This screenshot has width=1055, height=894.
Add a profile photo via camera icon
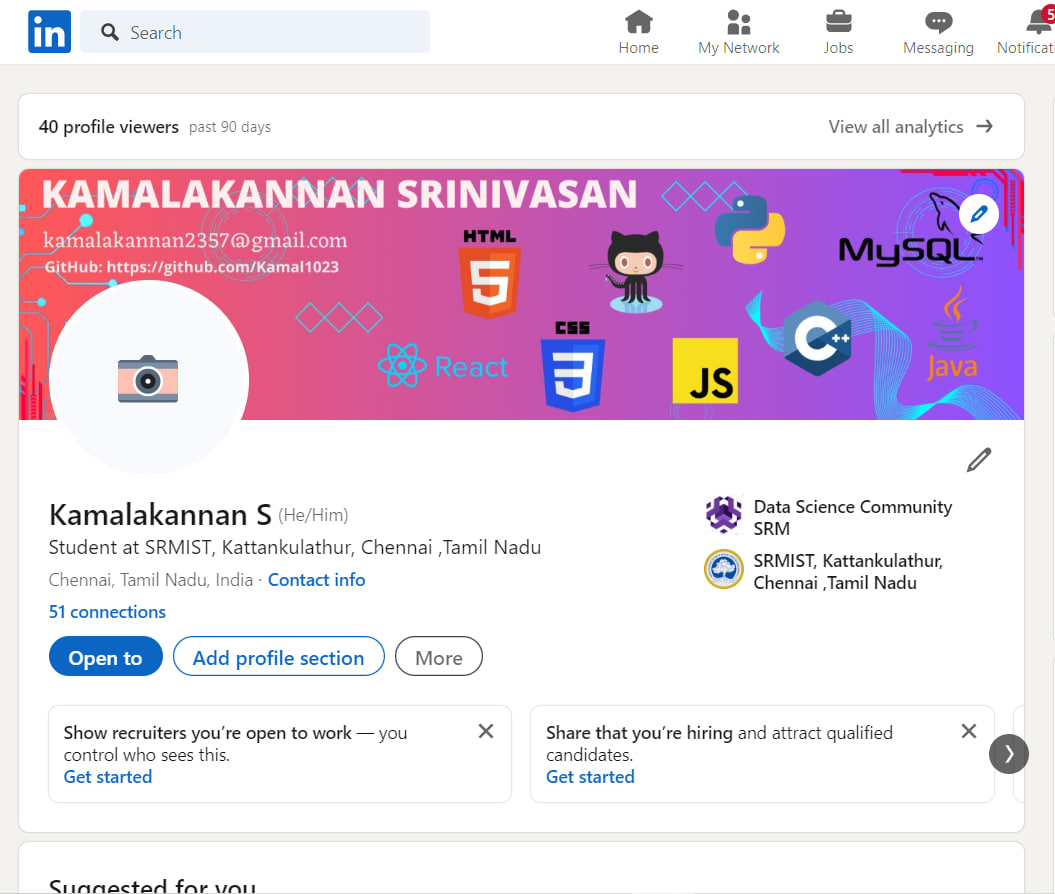148,379
